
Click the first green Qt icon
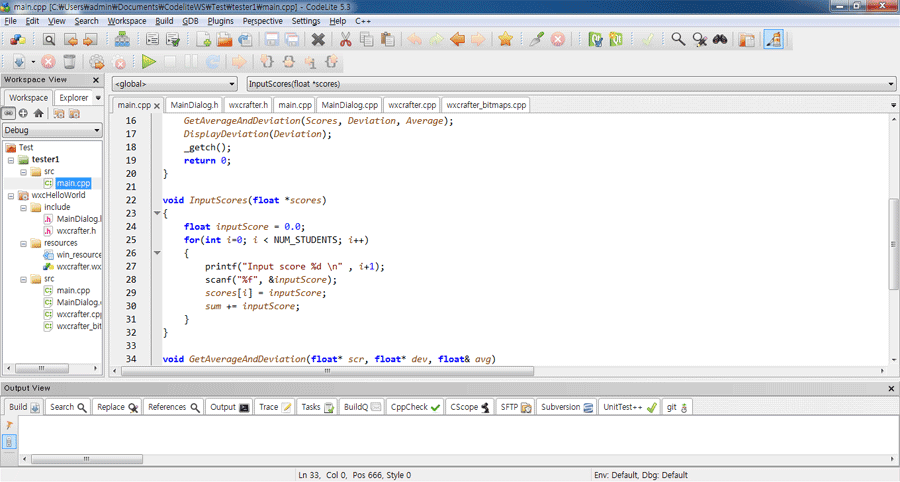tap(595, 39)
